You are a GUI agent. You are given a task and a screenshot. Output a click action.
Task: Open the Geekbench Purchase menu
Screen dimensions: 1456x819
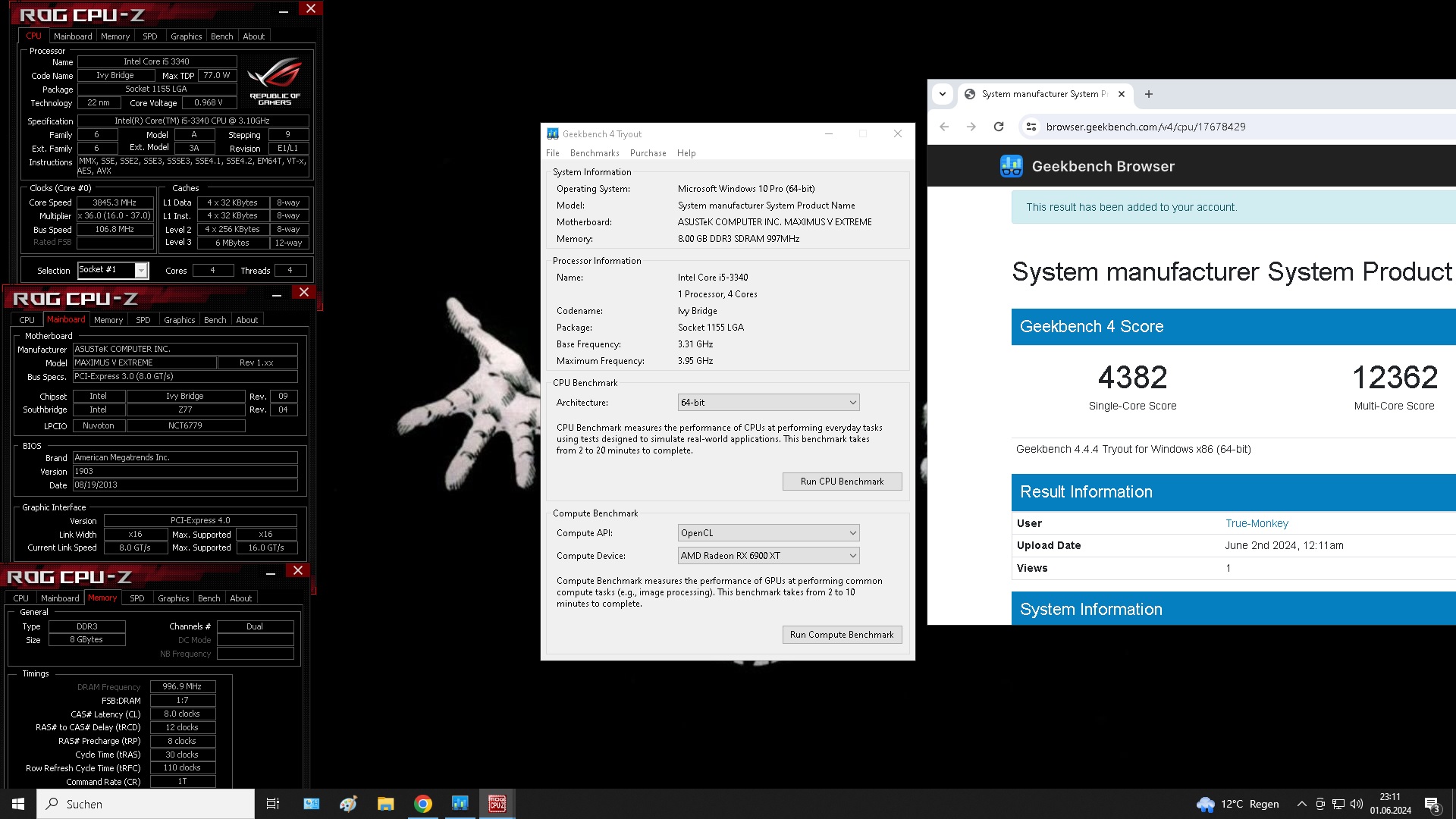tap(648, 153)
